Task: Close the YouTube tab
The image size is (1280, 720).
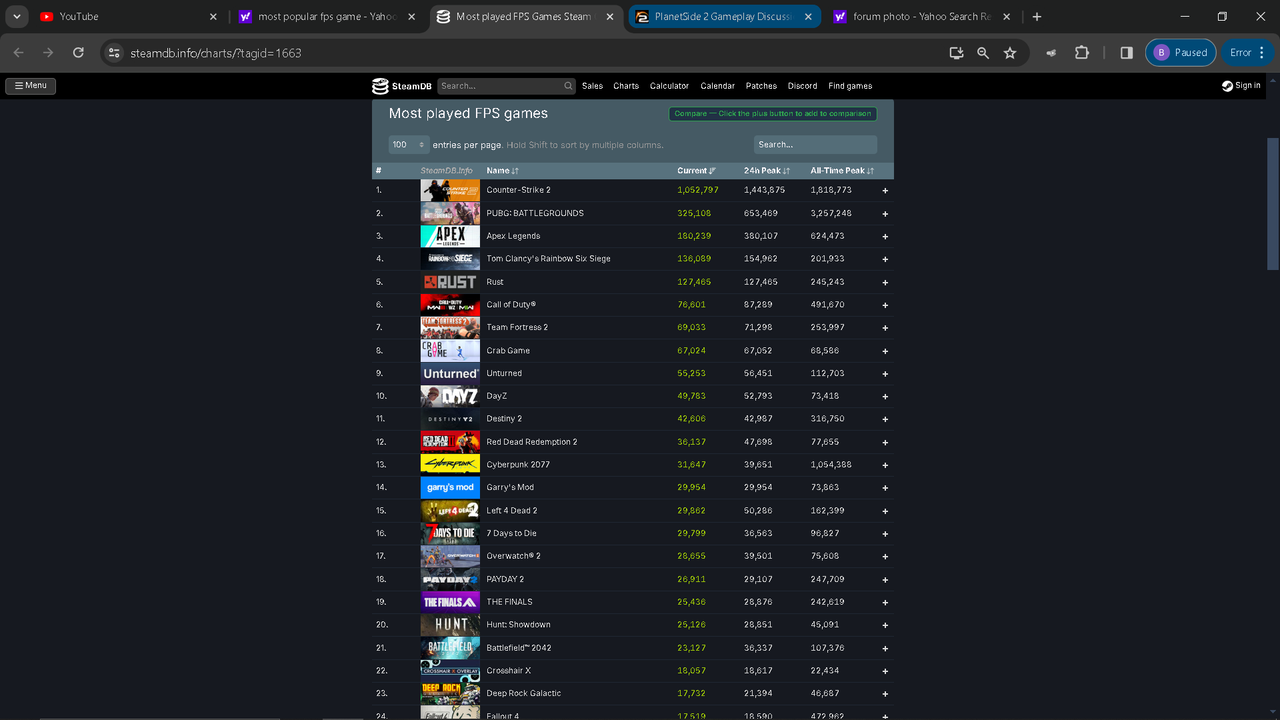Action: 213,17
